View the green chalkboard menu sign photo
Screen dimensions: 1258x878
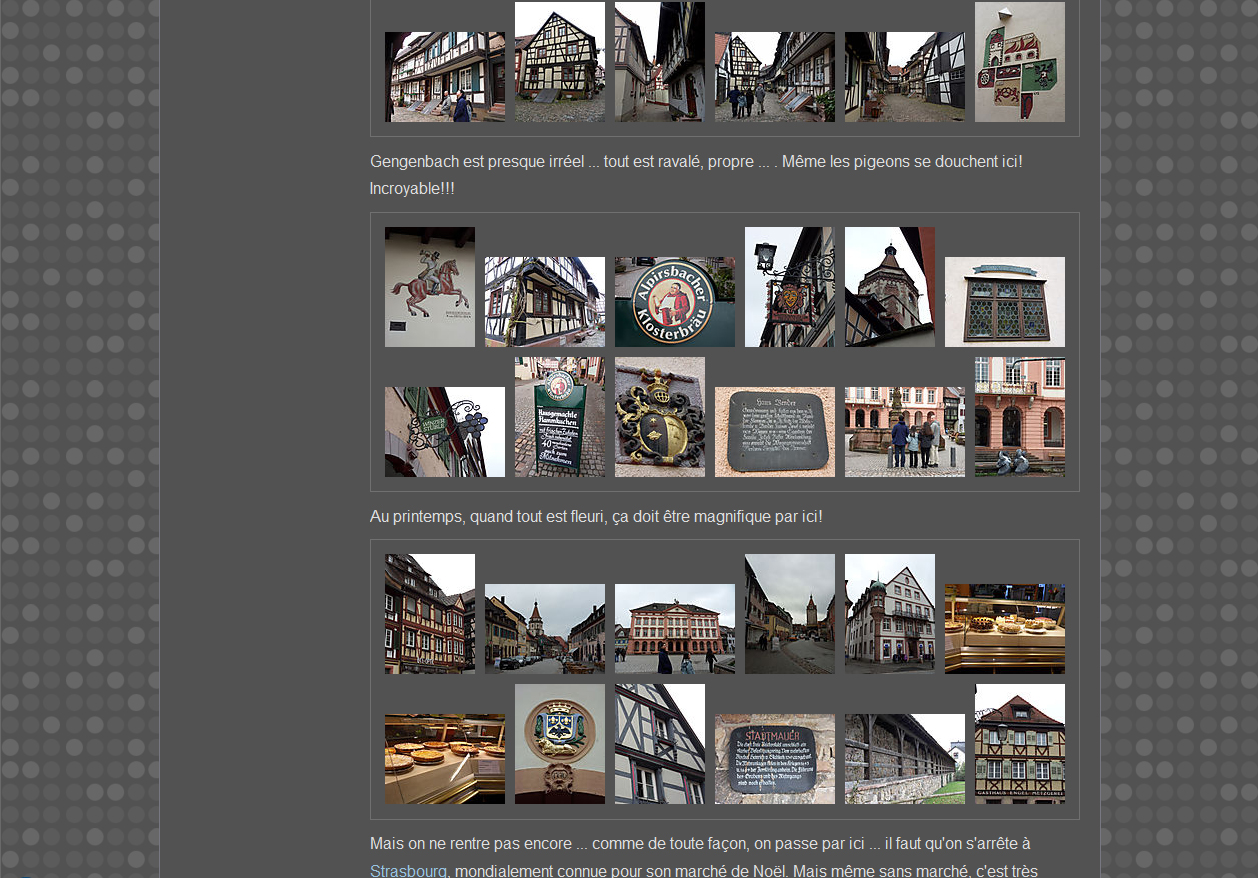(559, 417)
